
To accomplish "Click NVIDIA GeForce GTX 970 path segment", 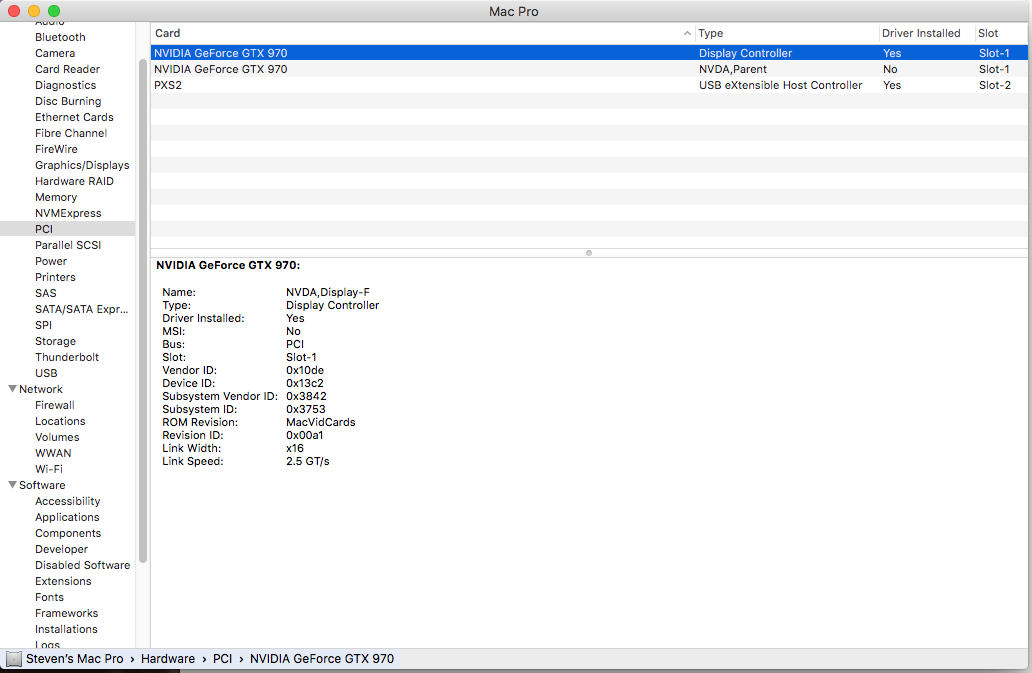I will 322,659.
